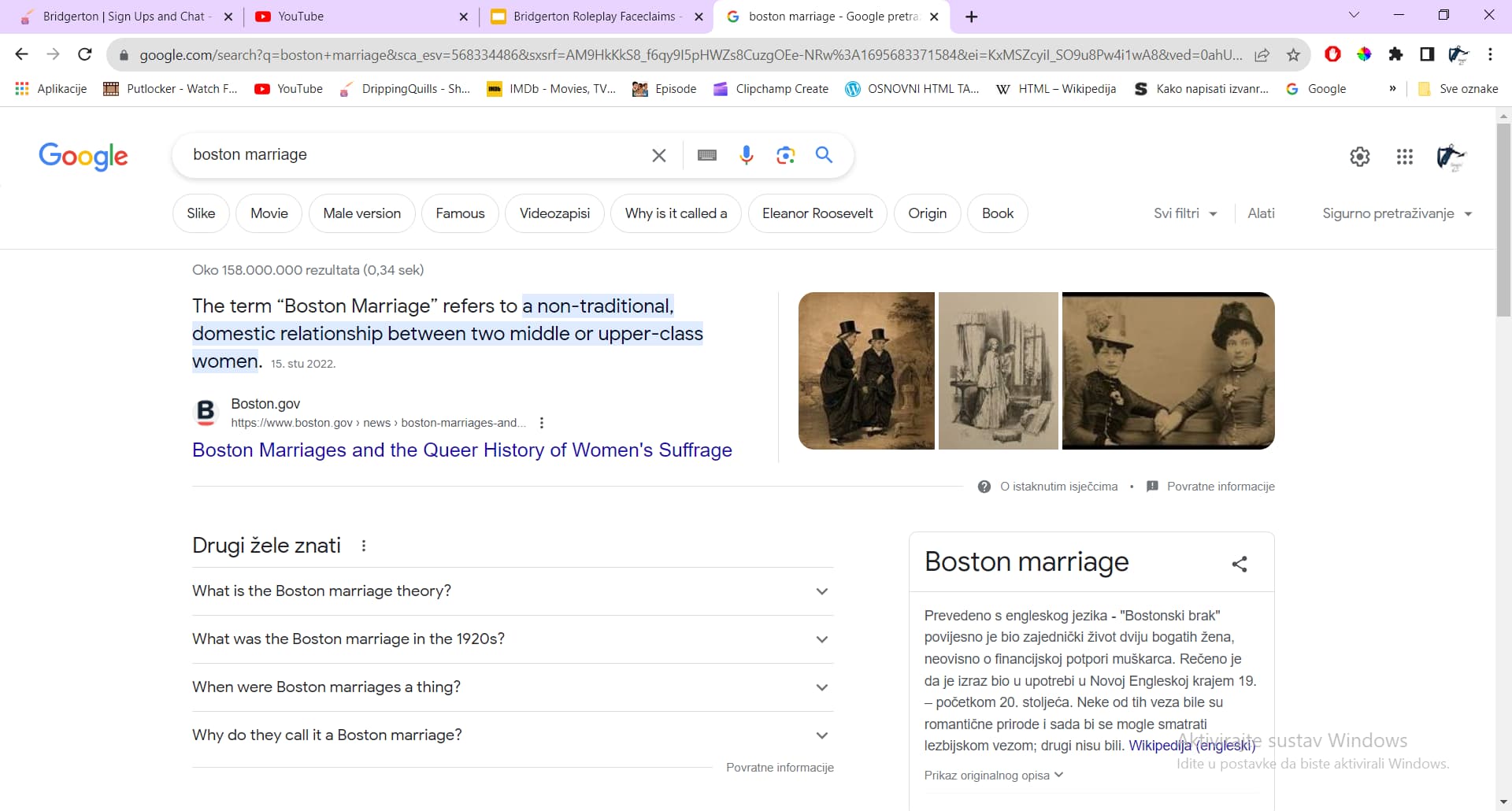The image size is (1512, 811).
Task: Clear the search box text
Action: coord(659,155)
